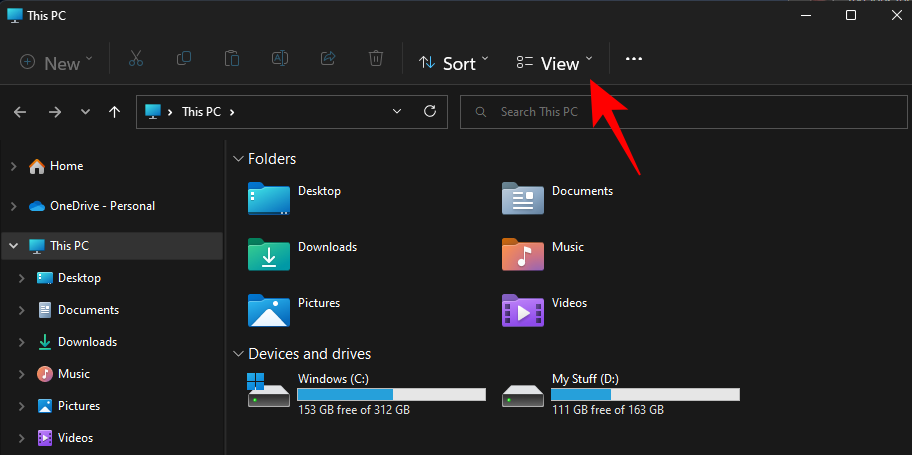Viewport: 912px width, 455px height.
Task: Click the "111 GB free of 163 GB" text
Action: pyautogui.click(x=608, y=410)
